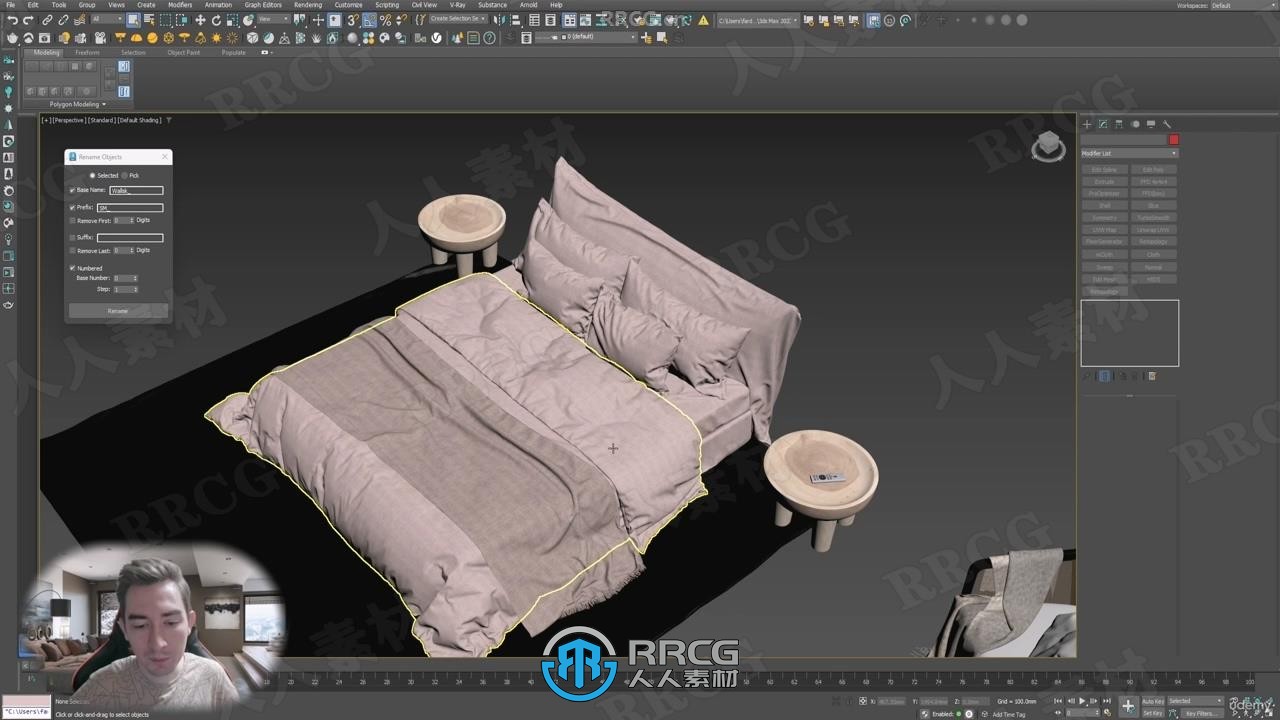Select the 'Selected' radio button
This screenshot has width=1280, height=720.
(x=93, y=176)
